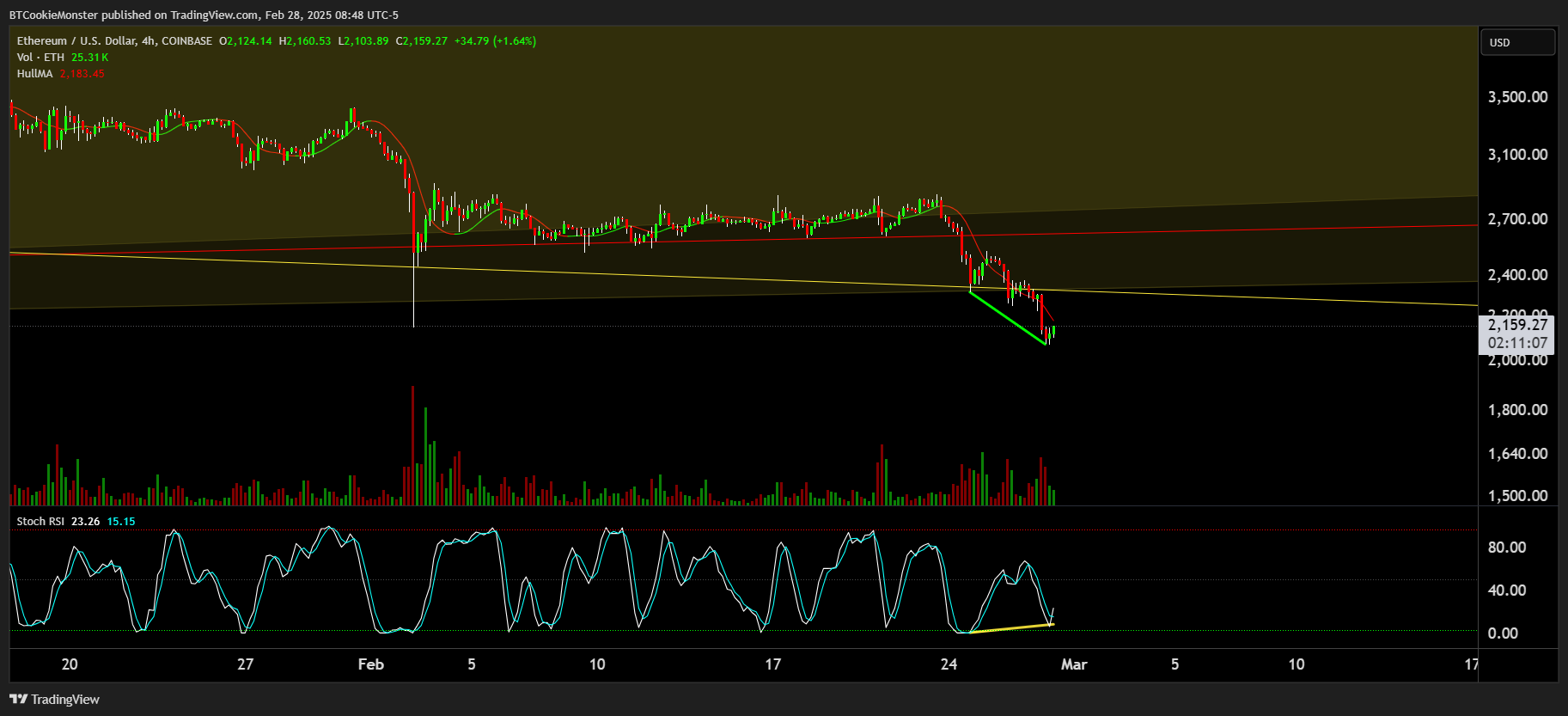Click the 2,700.00 price axis label

(1517, 219)
